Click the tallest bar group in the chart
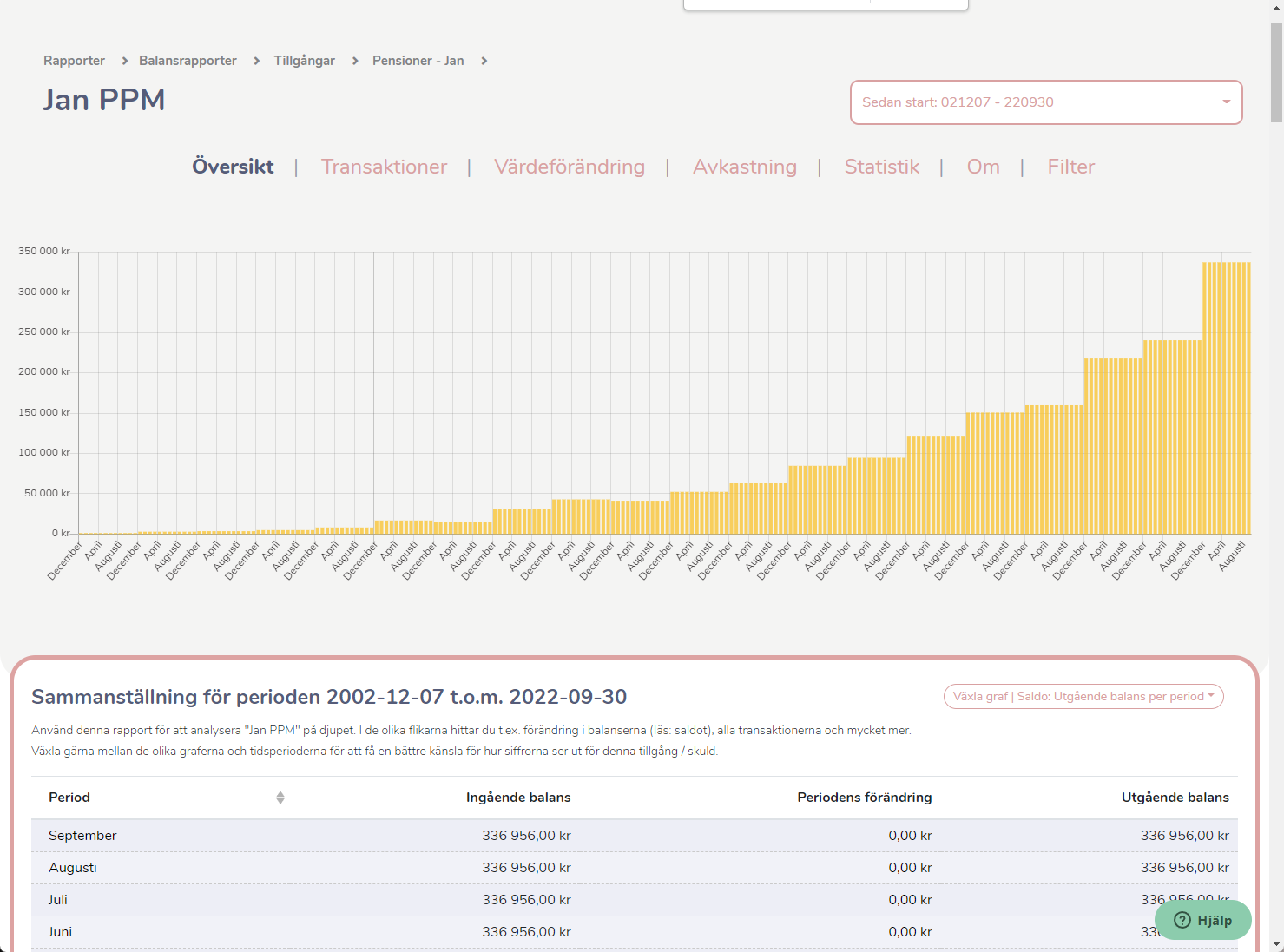Image resolution: width=1284 pixels, height=952 pixels. pyautogui.click(x=1226, y=397)
